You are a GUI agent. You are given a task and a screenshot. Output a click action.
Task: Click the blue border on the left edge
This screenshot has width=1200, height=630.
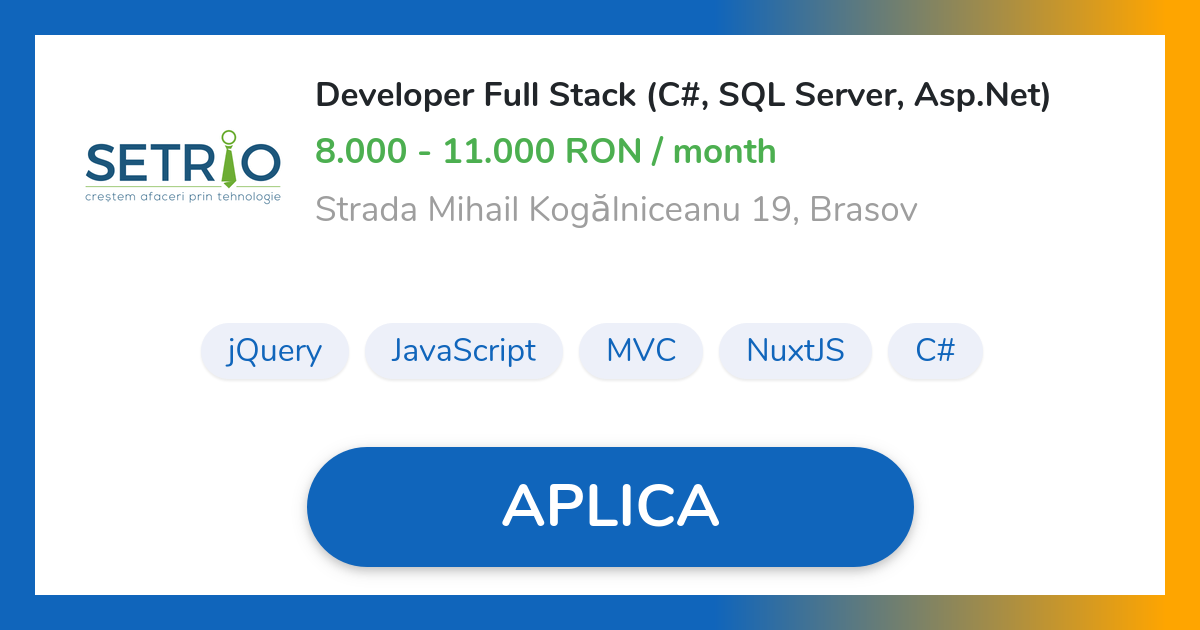point(17,315)
